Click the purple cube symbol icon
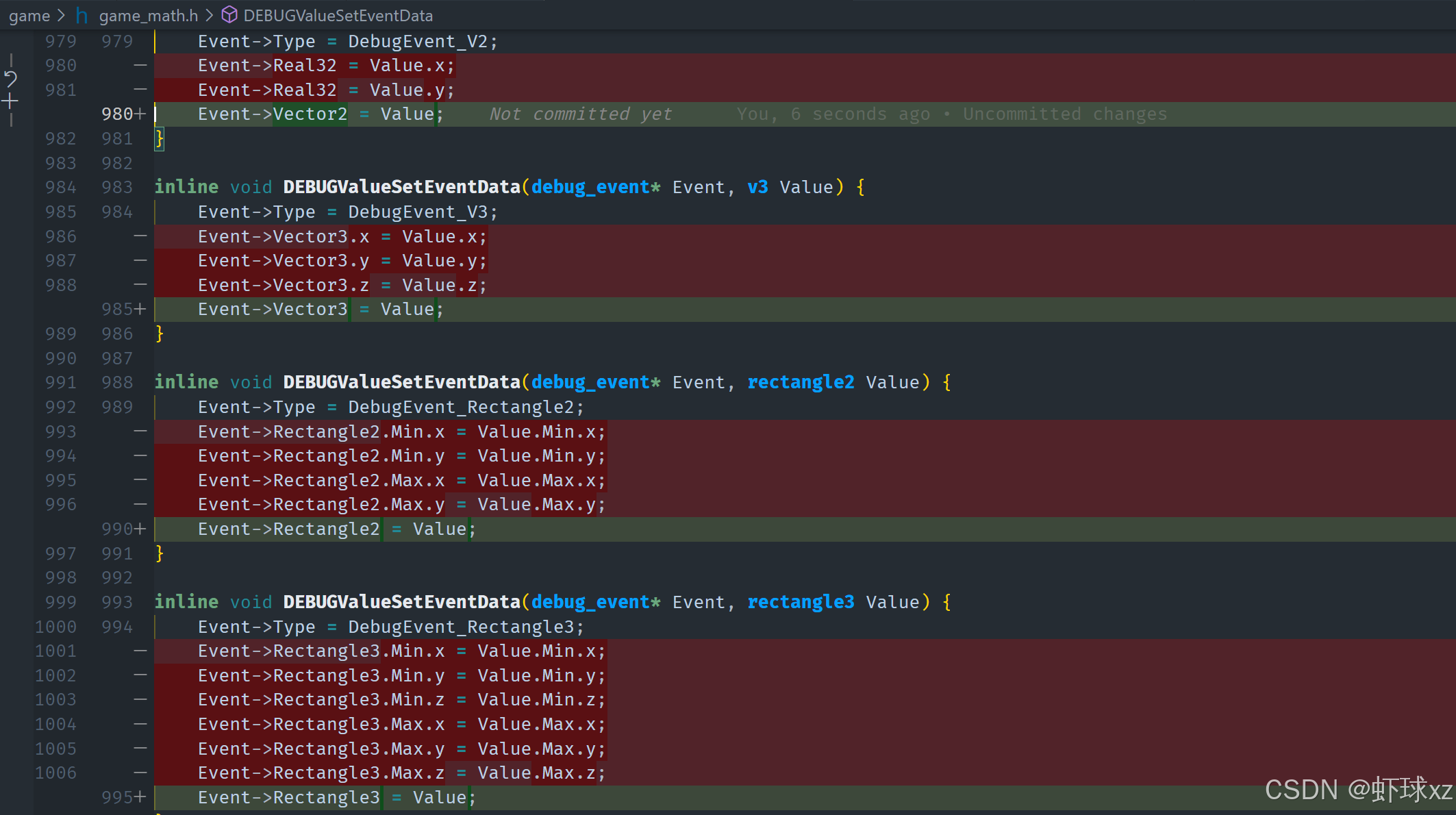 click(229, 15)
